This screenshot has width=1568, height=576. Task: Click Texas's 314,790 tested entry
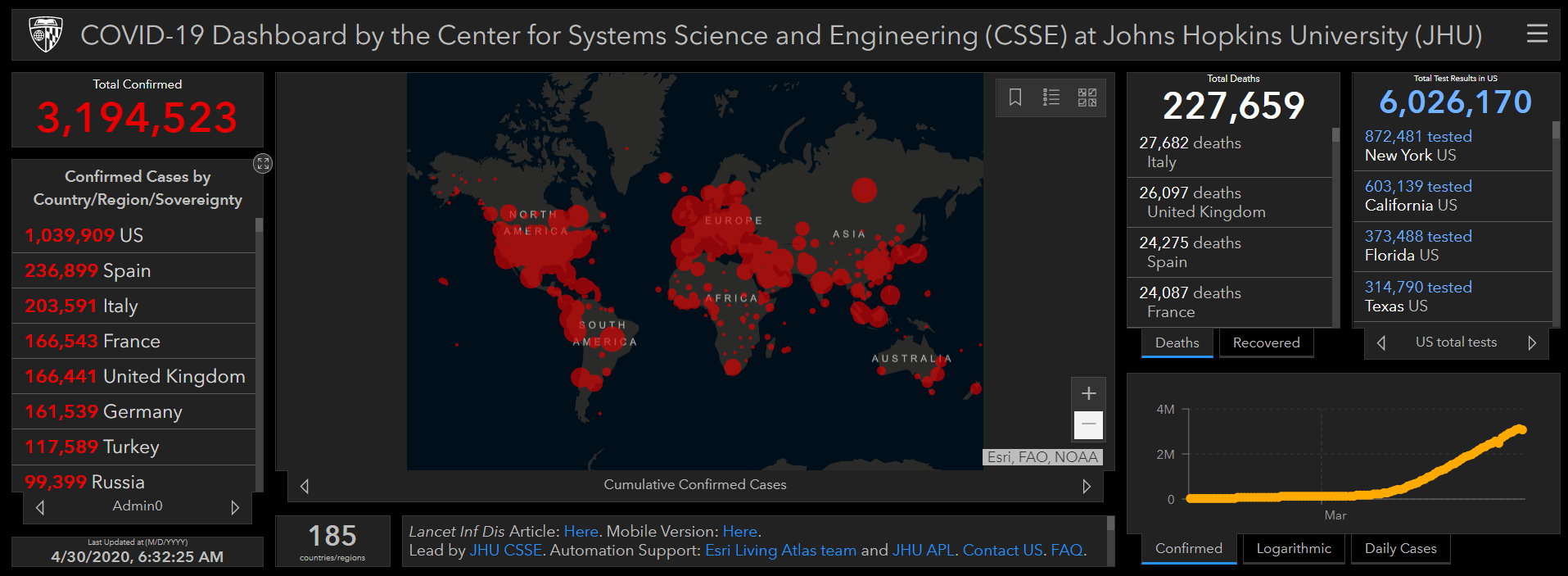click(x=1453, y=297)
